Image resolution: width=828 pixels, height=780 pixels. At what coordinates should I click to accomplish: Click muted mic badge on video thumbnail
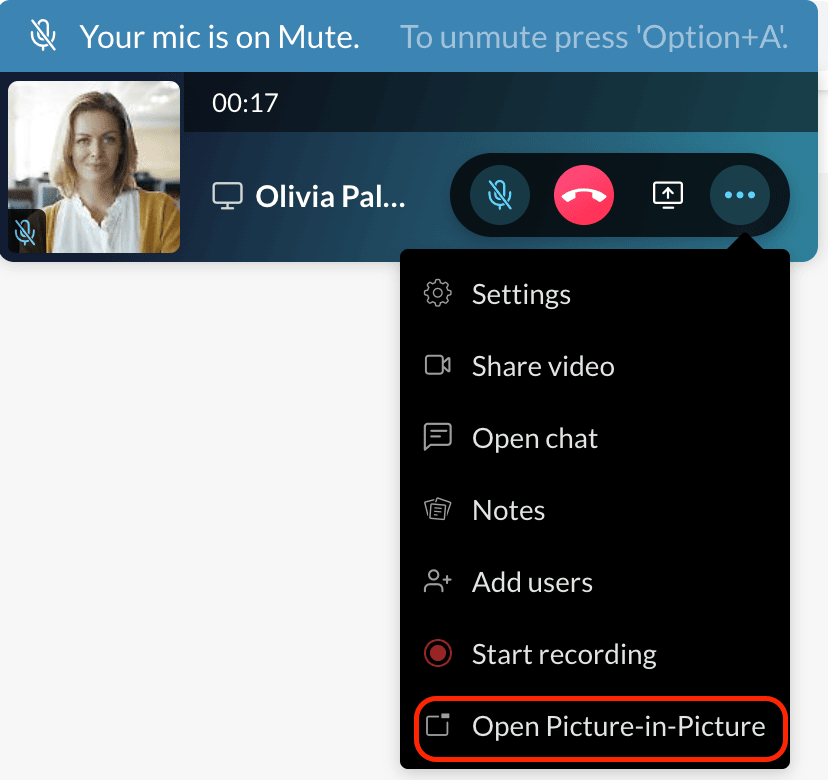click(x=25, y=231)
